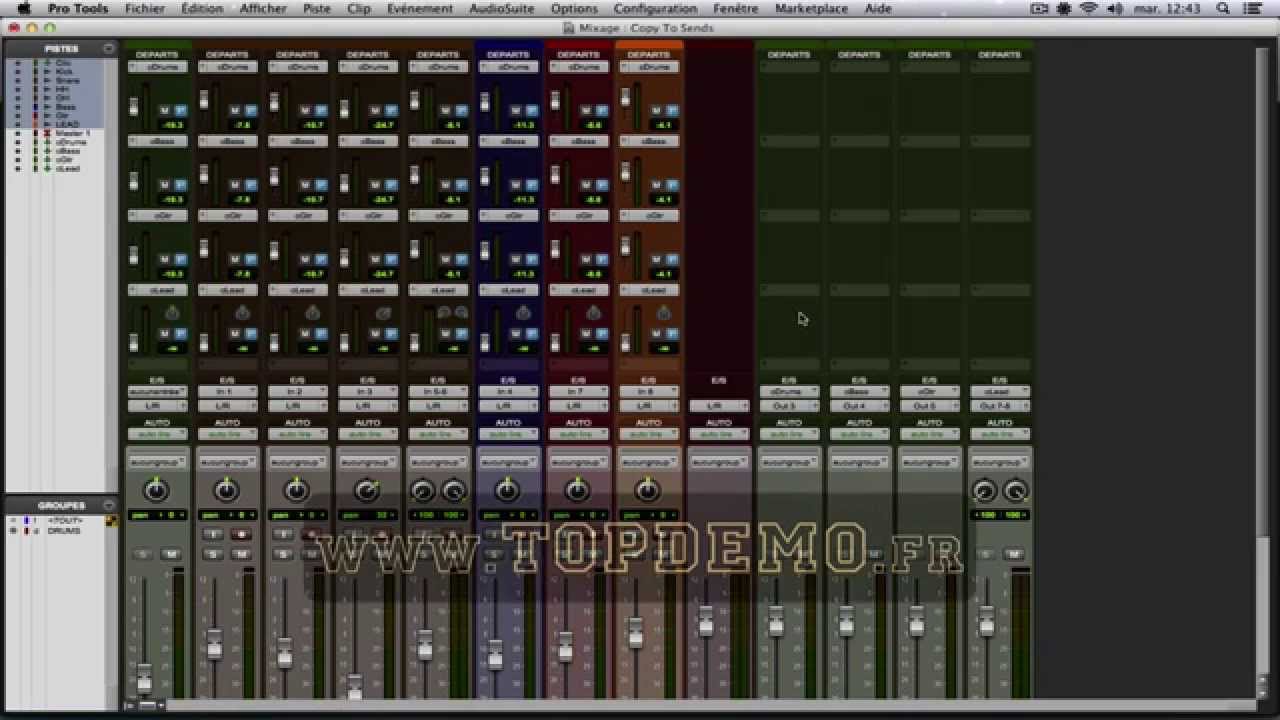Open the Master channel L/R output selector
Image resolution: width=1280 pixels, height=720 pixels.
tap(718, 406)
